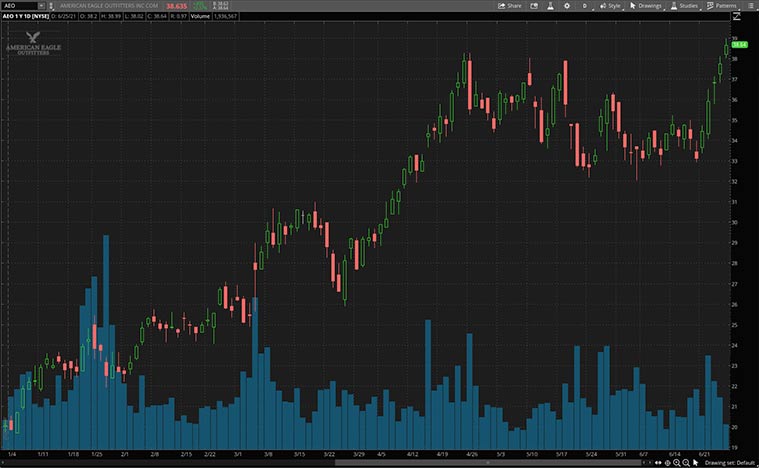Click the left-right pan arrows icon
This screenshot has width=759, height=468.
(658, 463)
